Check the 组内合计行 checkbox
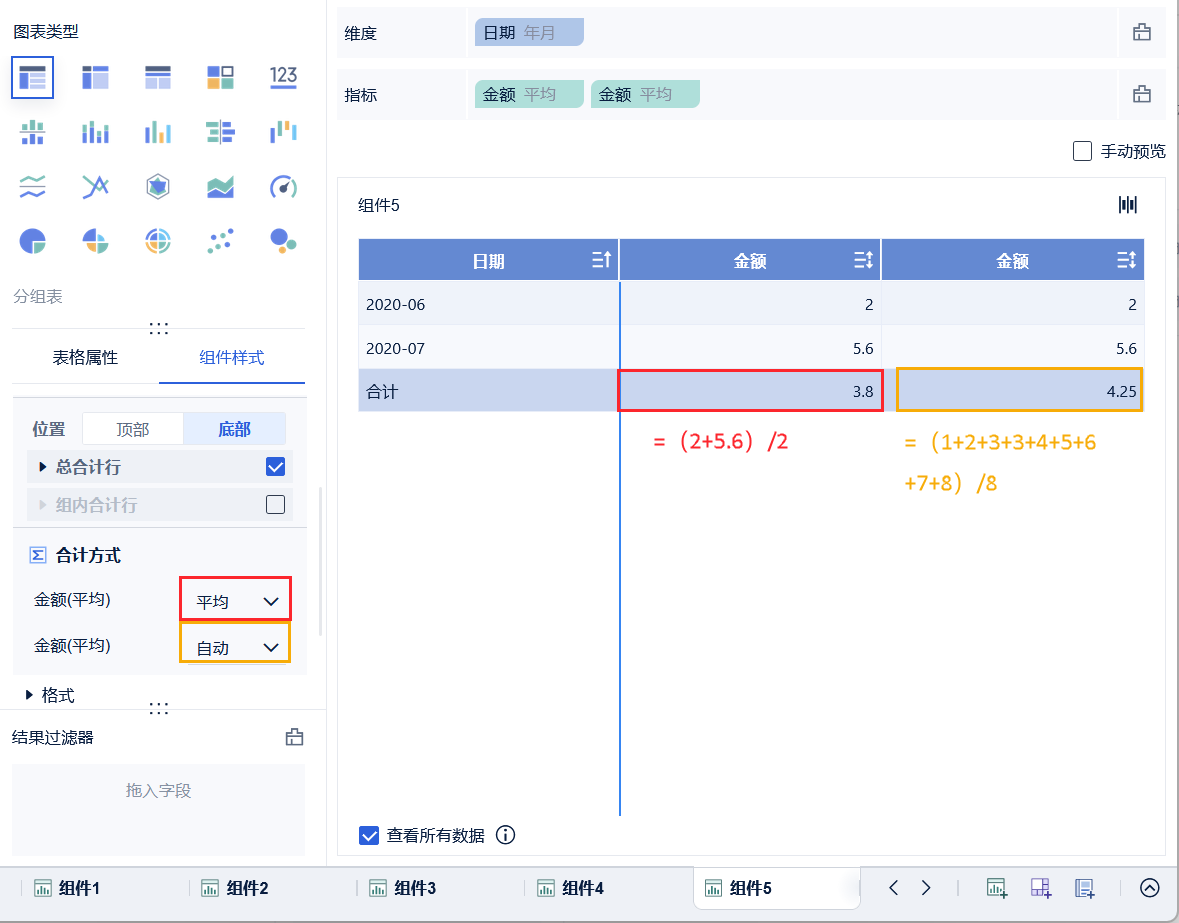The height and width of the screenshot is (923, 1179). point(275,504)
